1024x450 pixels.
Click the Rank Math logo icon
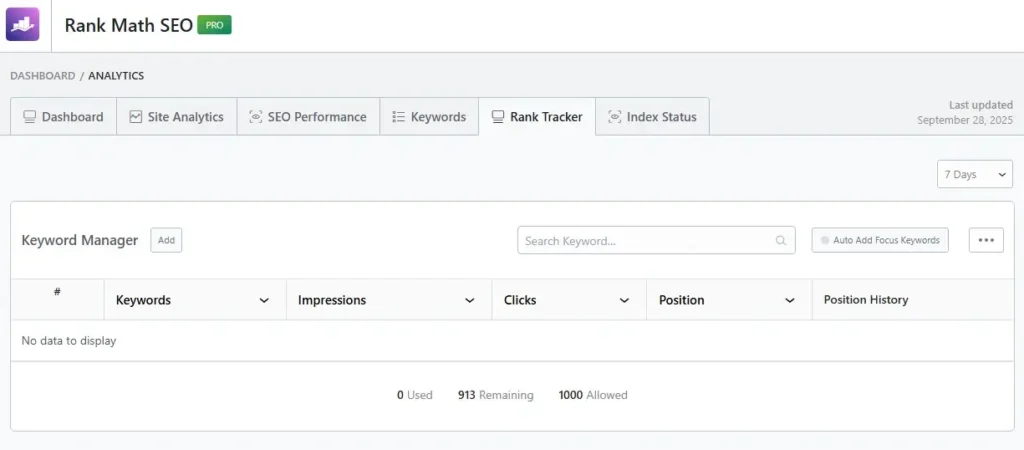22,25
